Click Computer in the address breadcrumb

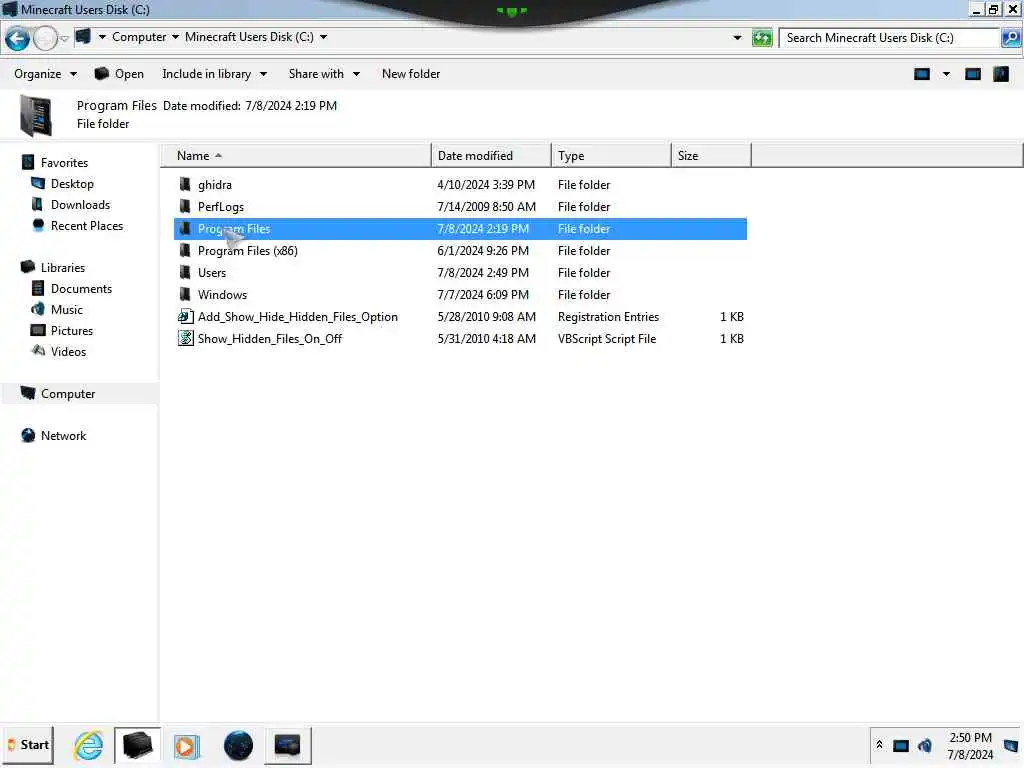[139, 37]
